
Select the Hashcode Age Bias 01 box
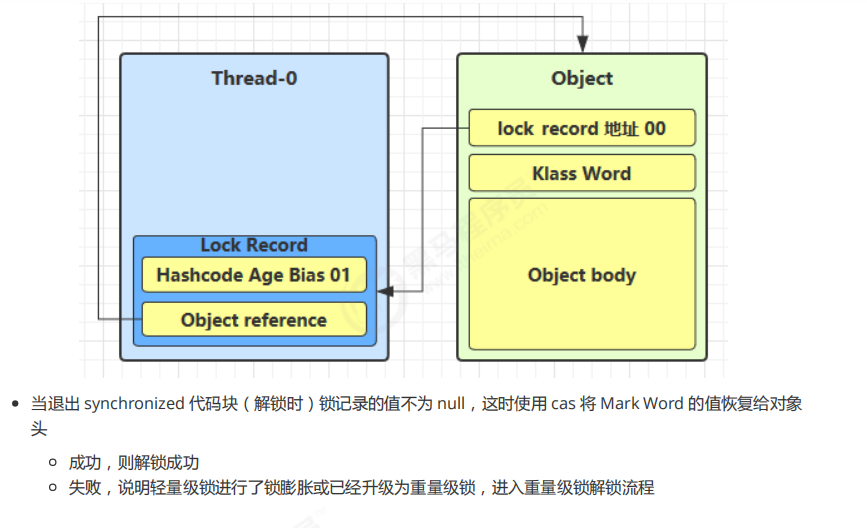pos(254,274)
